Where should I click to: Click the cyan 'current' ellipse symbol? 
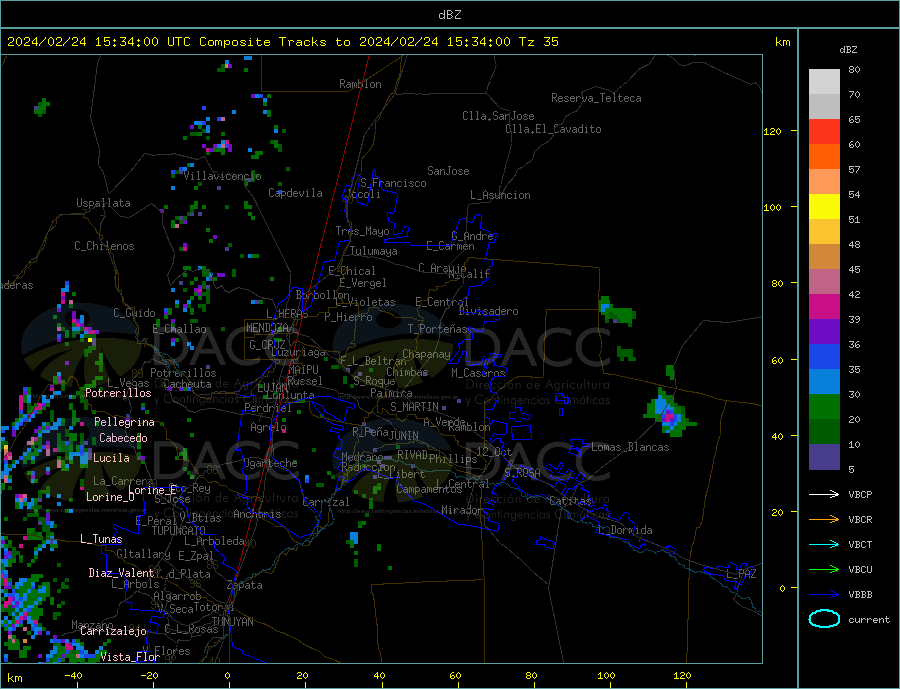tap(824, 619)
